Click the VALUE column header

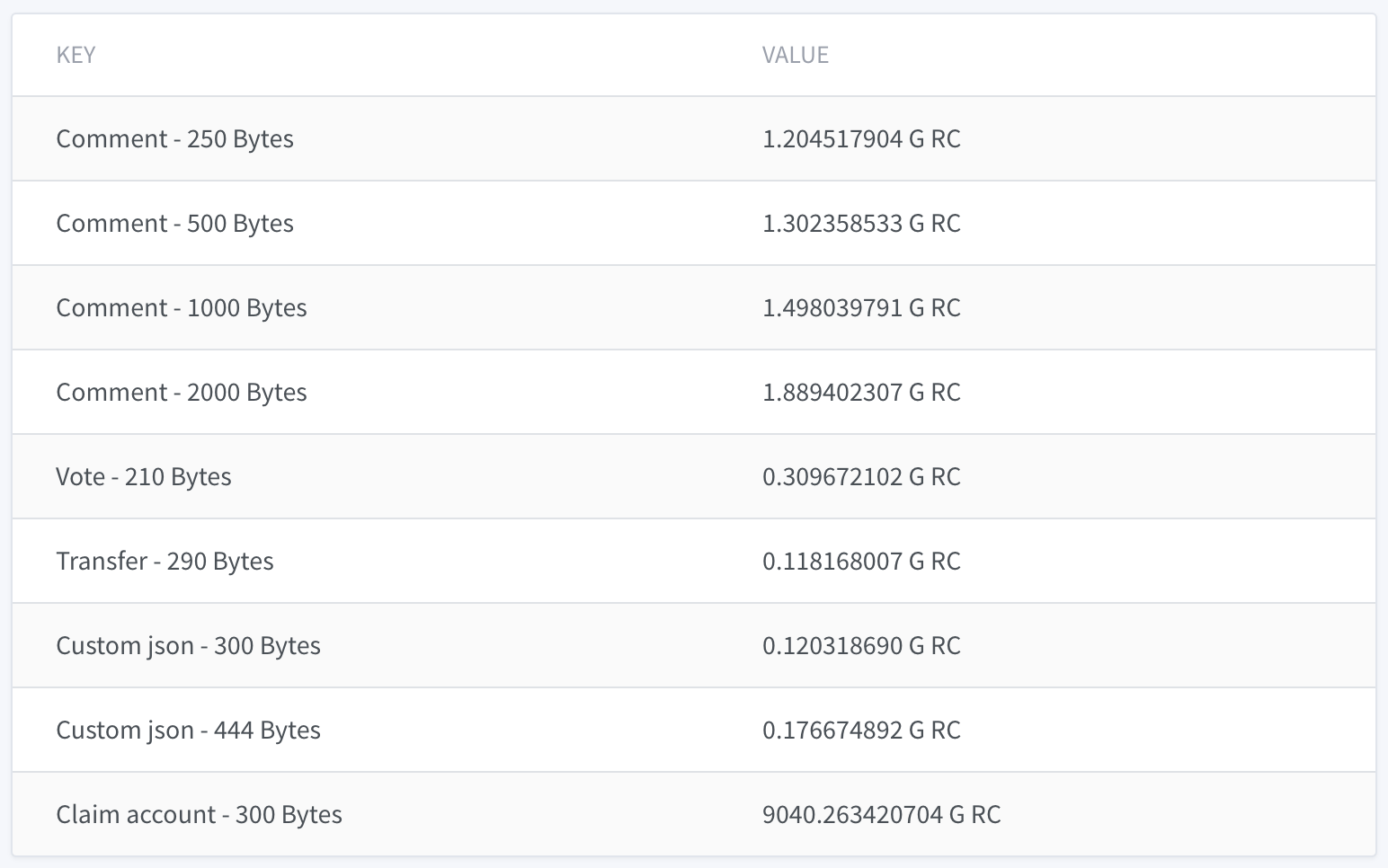click(x=796, y=55)
